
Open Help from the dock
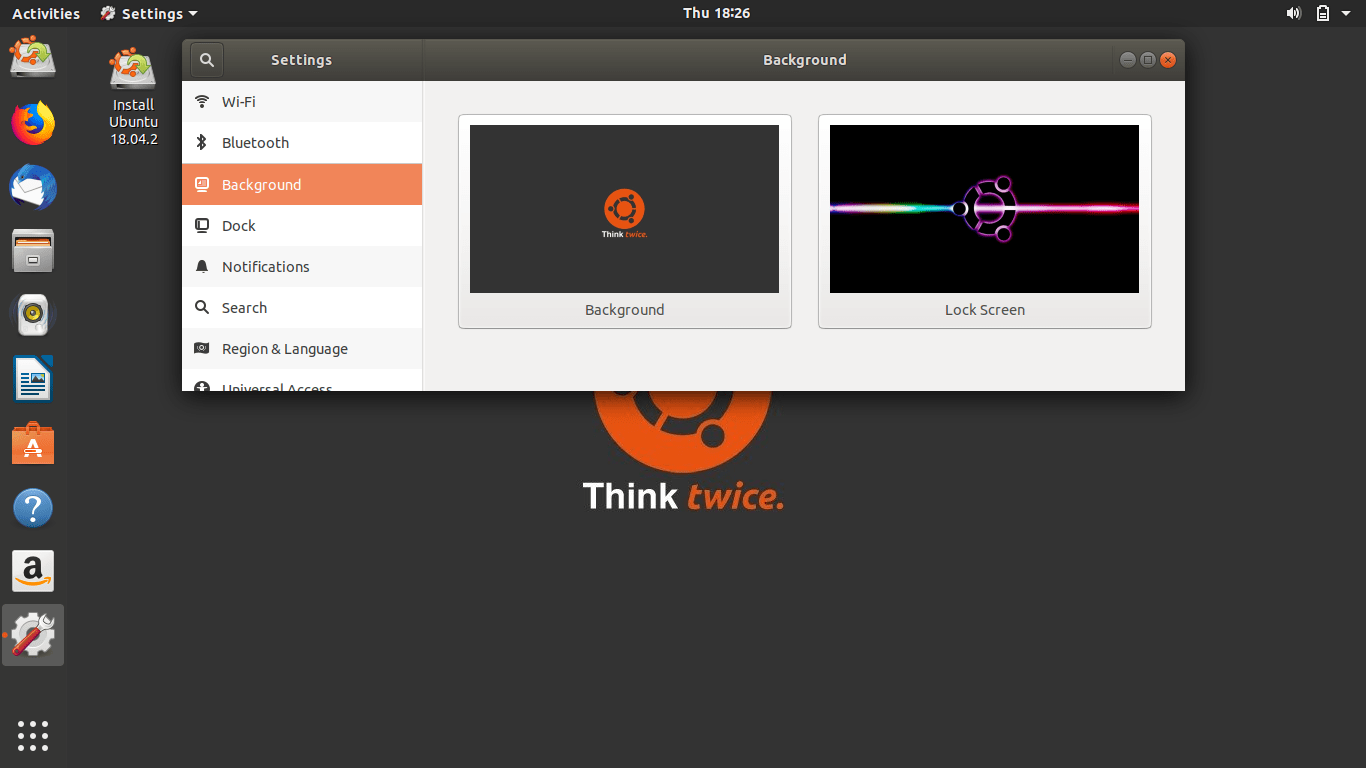33,508
